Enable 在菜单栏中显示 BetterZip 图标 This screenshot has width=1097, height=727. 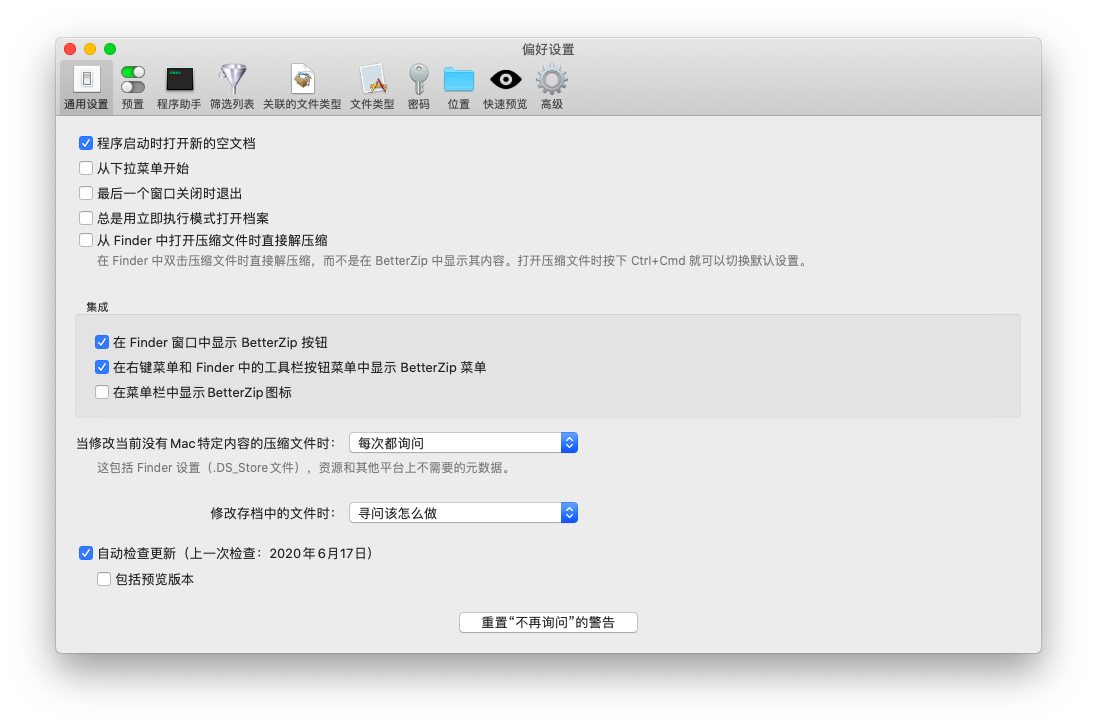point(102,392)
